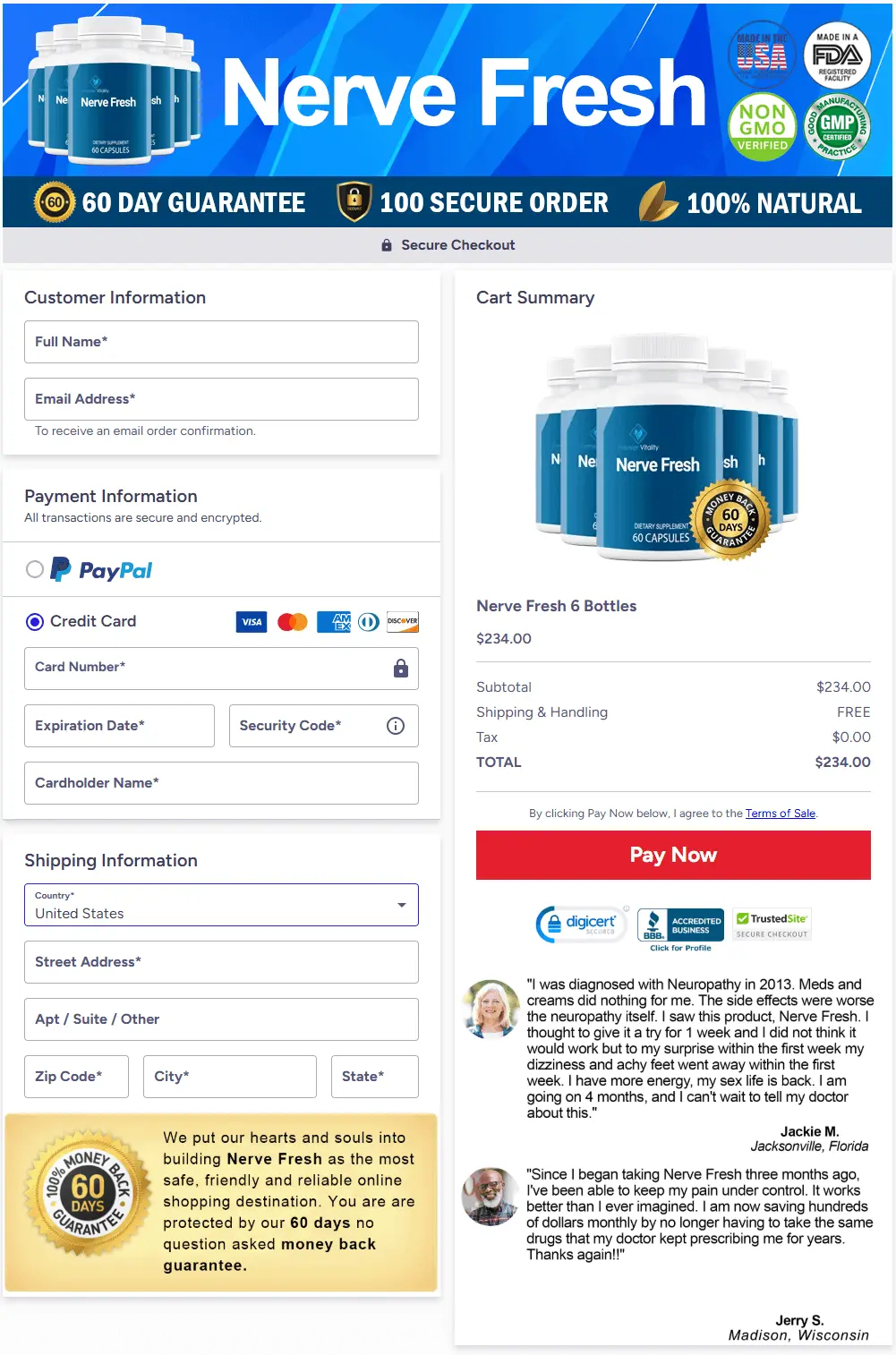Click the American Express card icon
The height and width of the screenshot is (1355, 896).
point(334,622)
